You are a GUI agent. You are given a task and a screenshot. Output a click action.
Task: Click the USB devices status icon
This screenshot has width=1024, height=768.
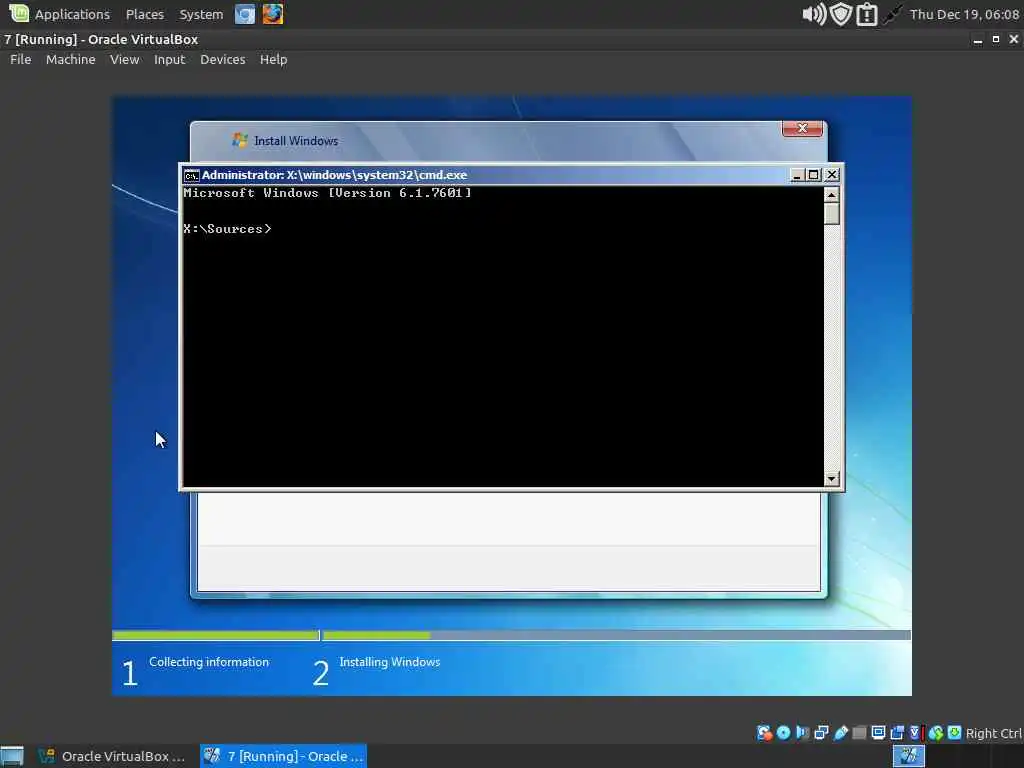pyautogui.click(x=840, y=733)
